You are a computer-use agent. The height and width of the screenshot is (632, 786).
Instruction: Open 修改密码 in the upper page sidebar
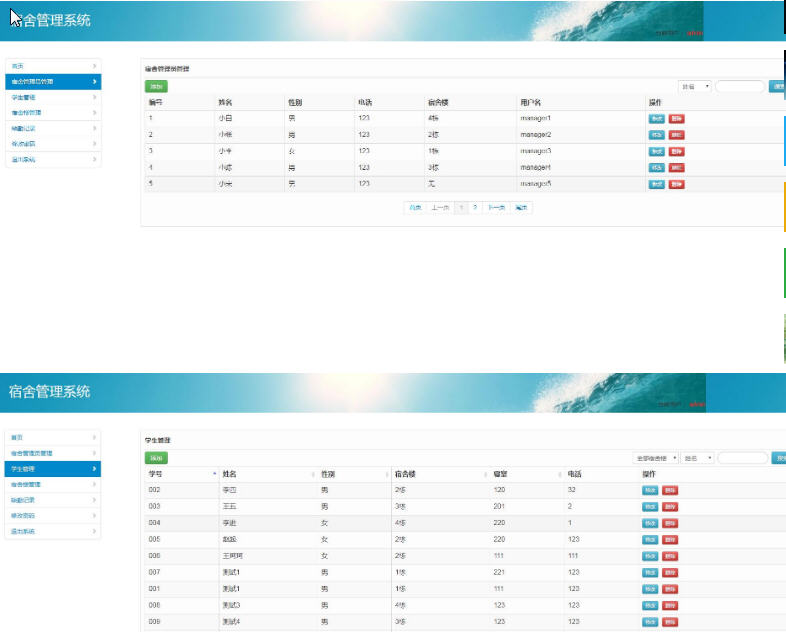53,144
